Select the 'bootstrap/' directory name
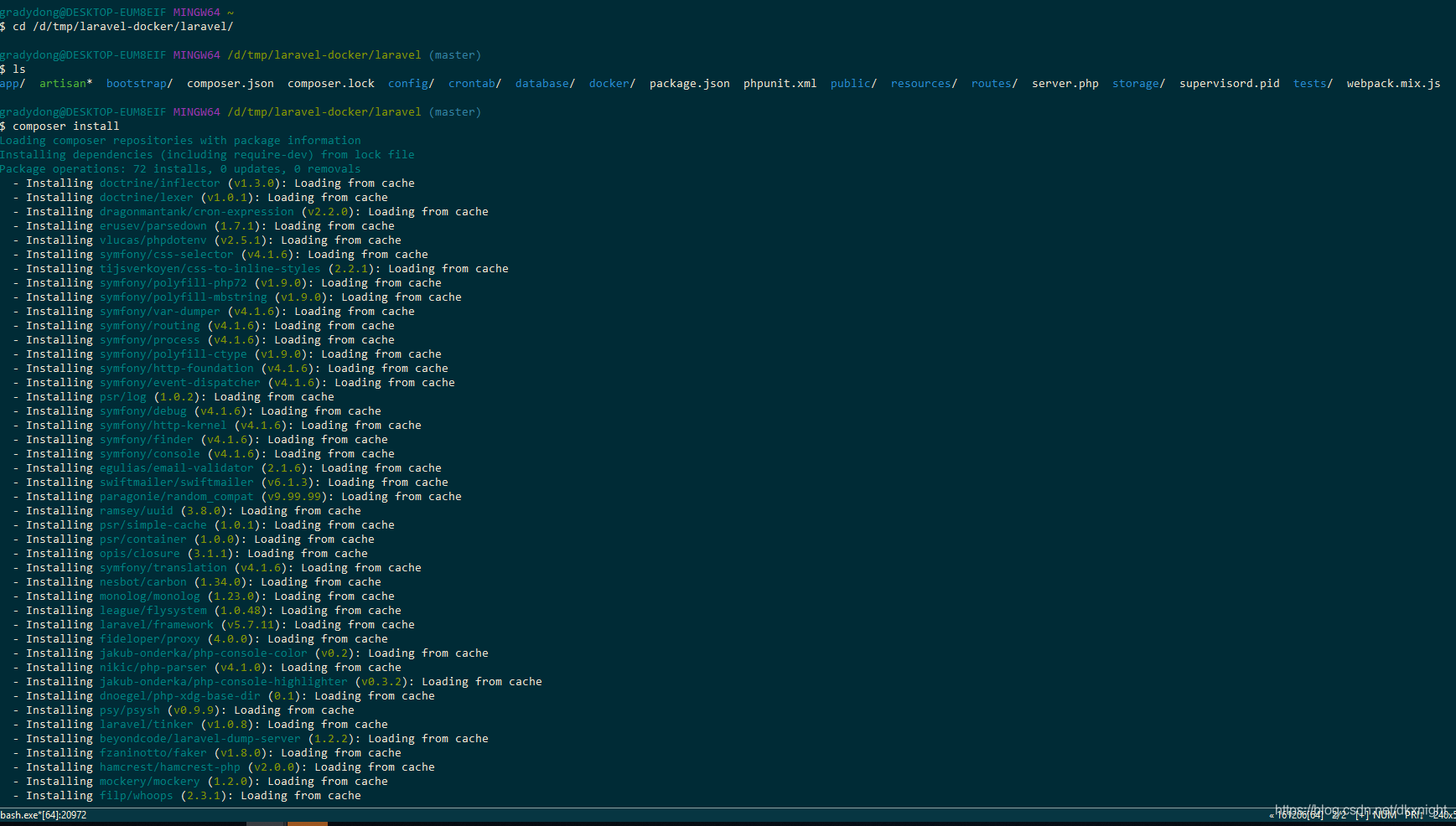The image size is (1456, 826). coord(140,84)
